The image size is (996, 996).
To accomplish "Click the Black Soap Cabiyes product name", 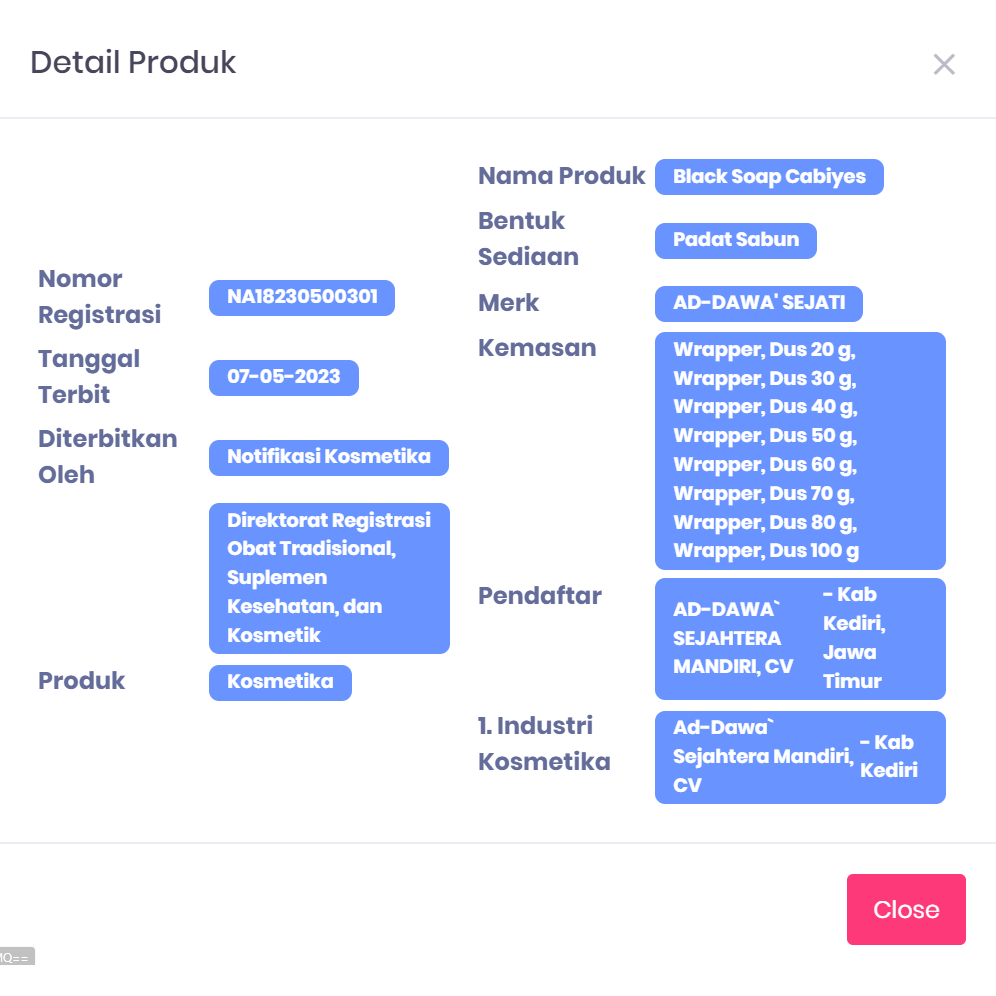I will tap(769, 177).
